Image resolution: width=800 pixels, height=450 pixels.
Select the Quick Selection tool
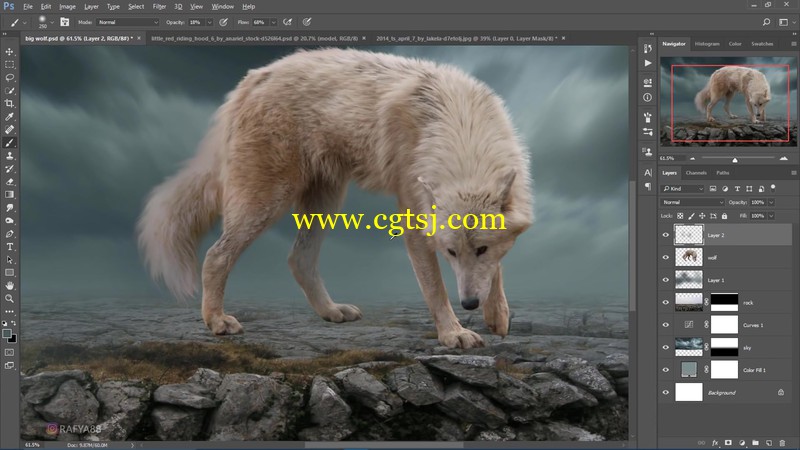point(10,91)
